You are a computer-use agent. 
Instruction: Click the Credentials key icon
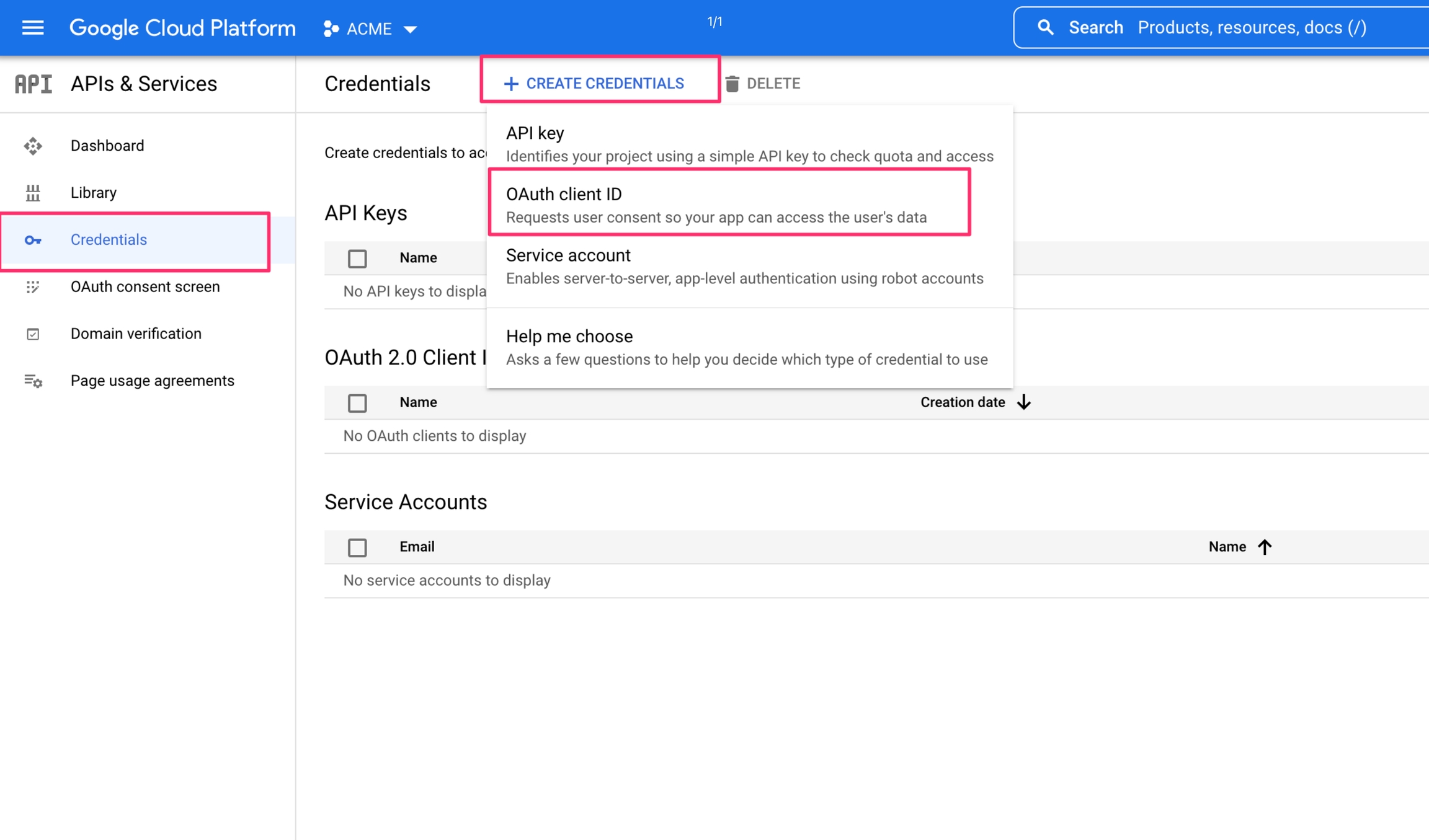tap(33, 240)
